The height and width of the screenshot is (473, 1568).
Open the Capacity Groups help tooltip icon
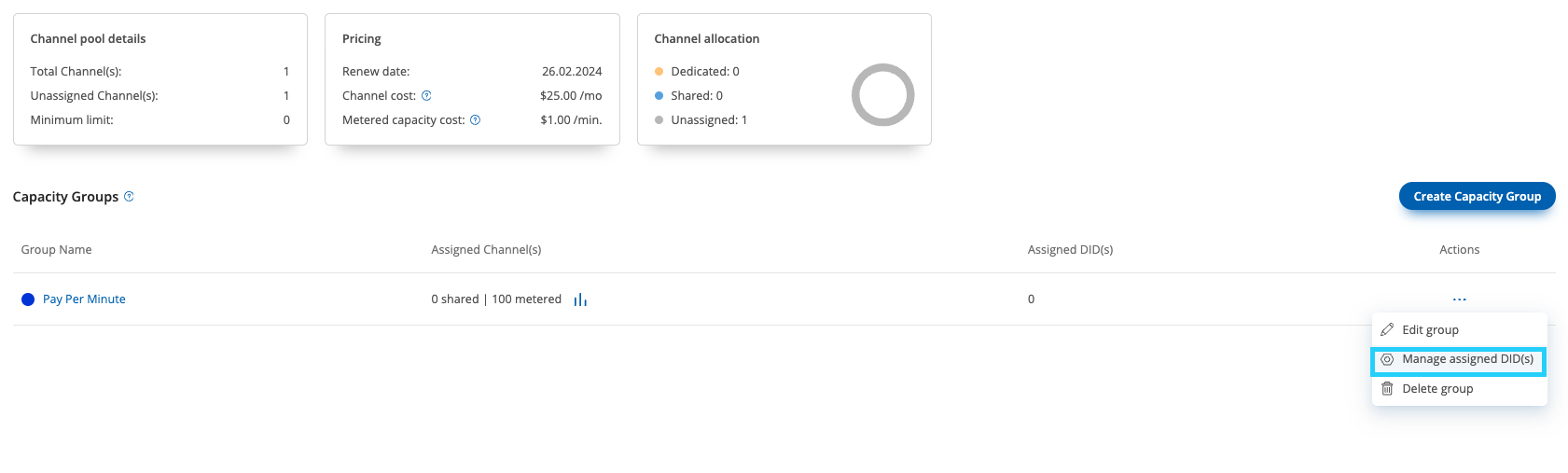point(129,196)
